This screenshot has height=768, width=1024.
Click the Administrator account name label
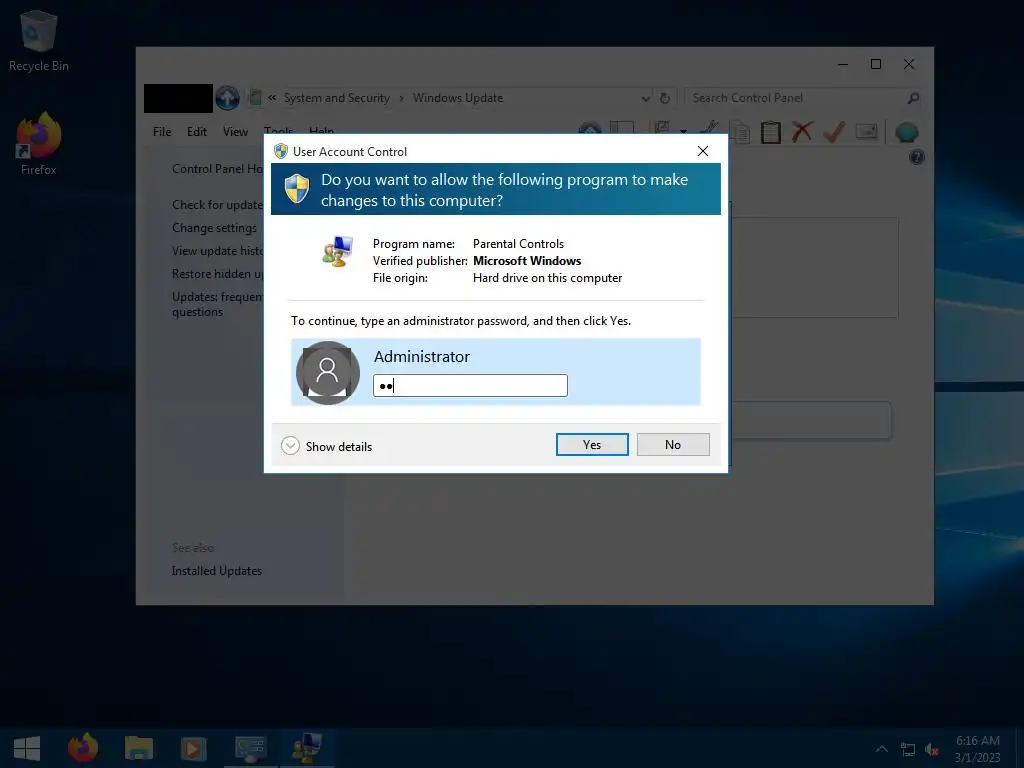coord(422,357)
